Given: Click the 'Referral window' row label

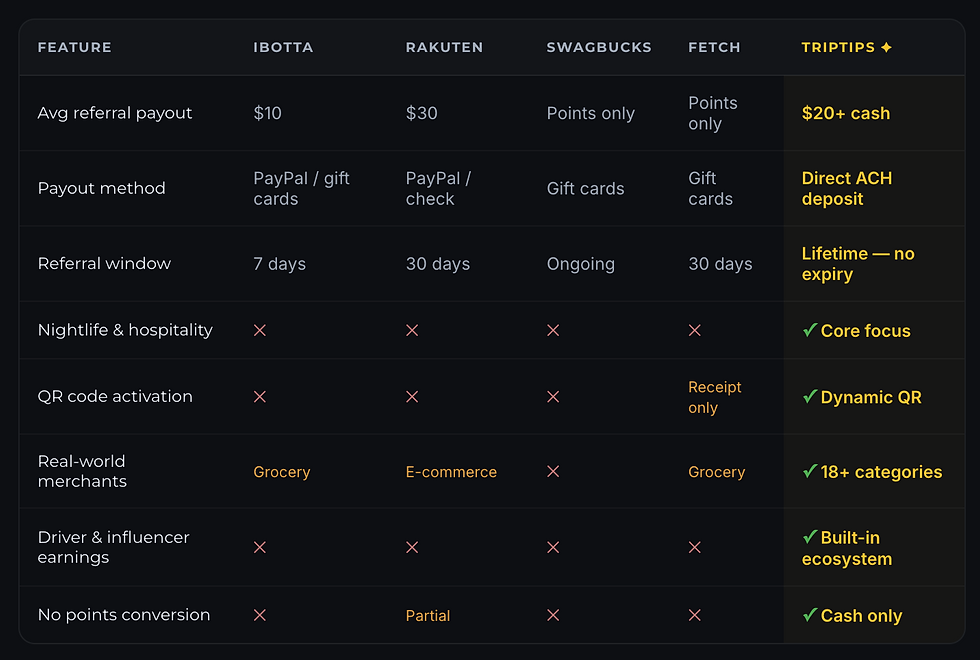Looking at the screenshot, I should (x=104, y=264).
